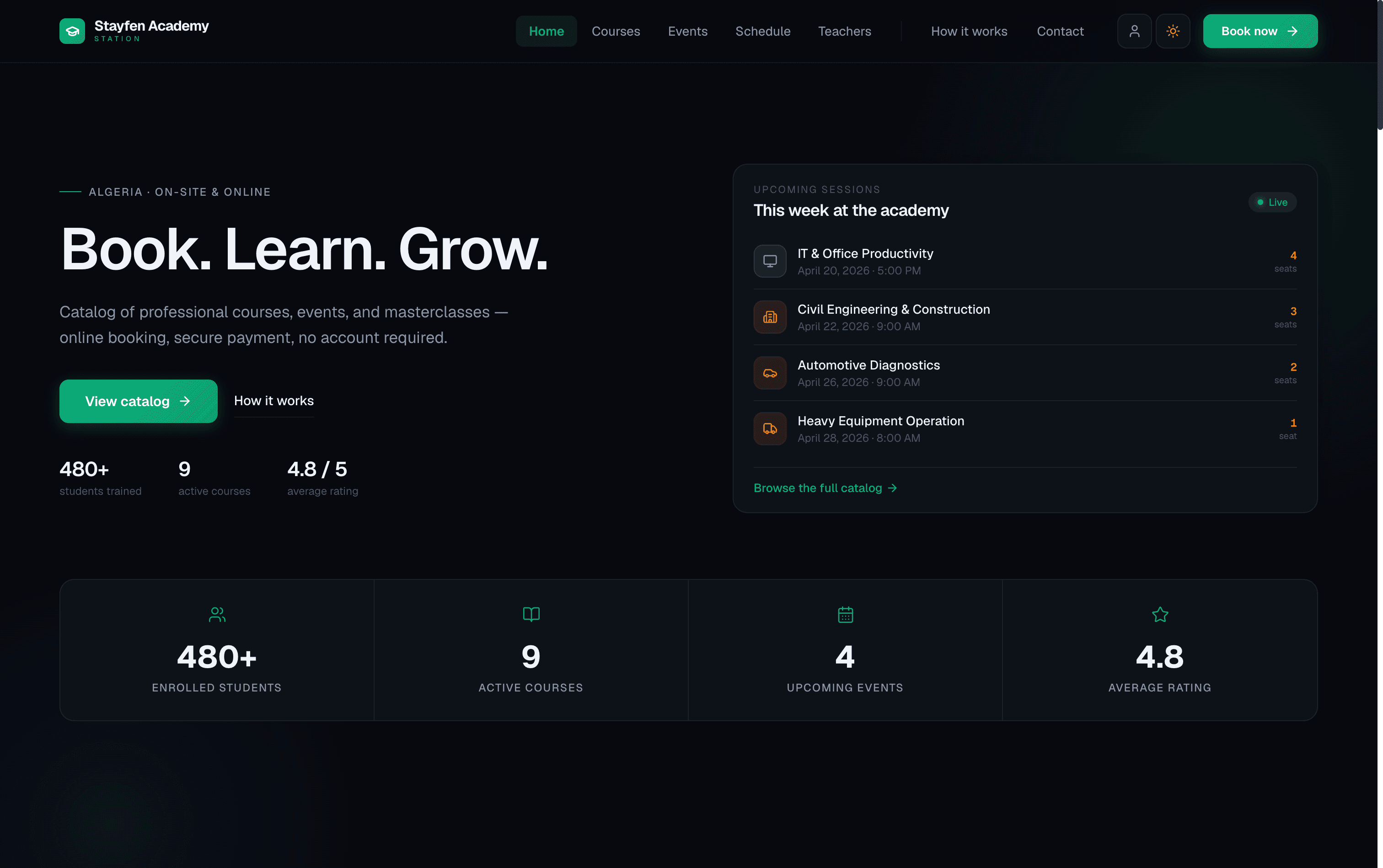Click the Active Courses card
1383x868 pixels.
[x=531, y=650]
